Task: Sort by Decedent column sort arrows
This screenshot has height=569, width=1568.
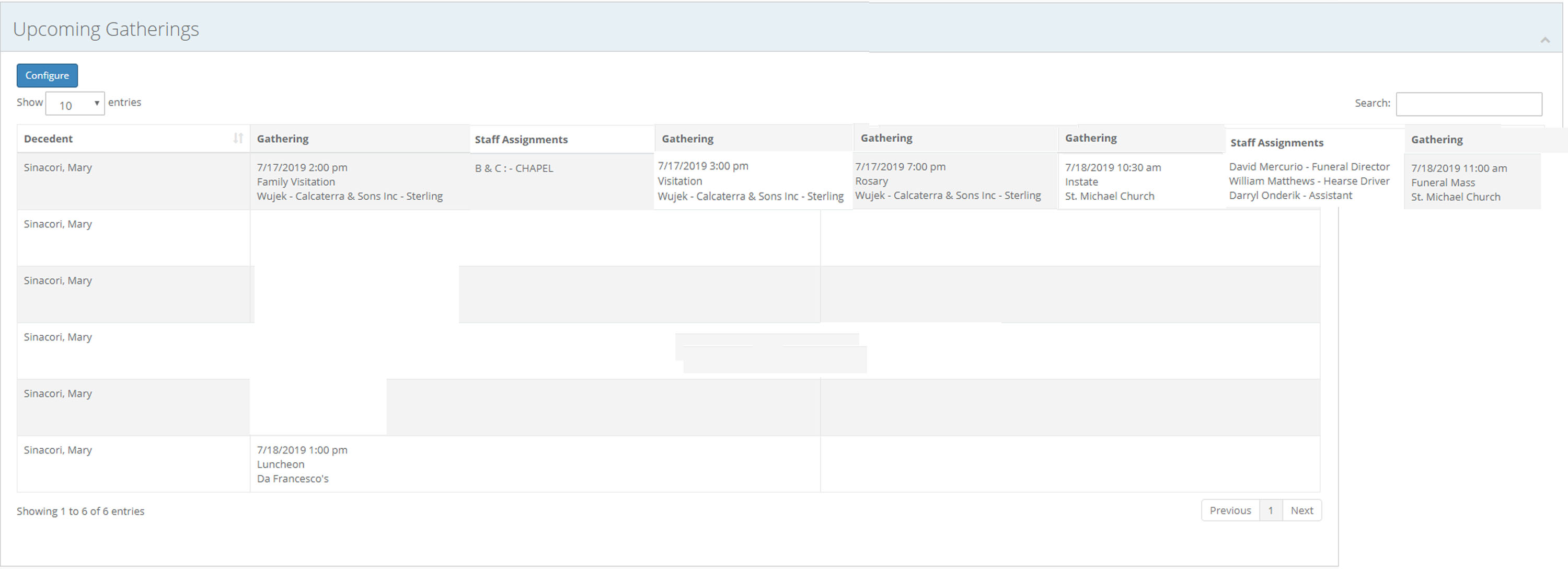Action: coord(238,138)
